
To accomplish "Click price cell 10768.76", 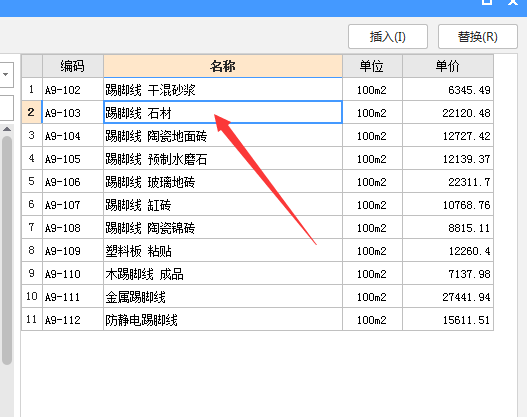I will (x=448, y=205).
